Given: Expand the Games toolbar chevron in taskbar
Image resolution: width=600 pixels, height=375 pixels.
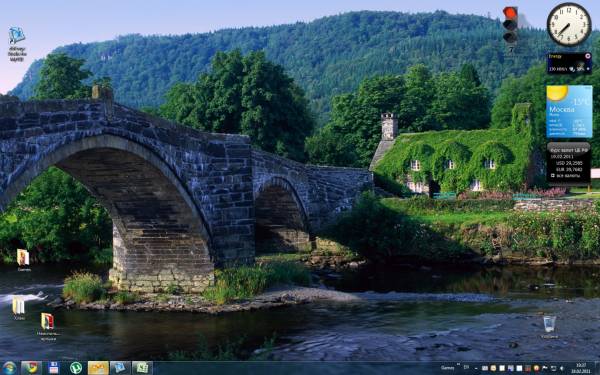Looking at the screenshot, I should [x=458, y=364].
